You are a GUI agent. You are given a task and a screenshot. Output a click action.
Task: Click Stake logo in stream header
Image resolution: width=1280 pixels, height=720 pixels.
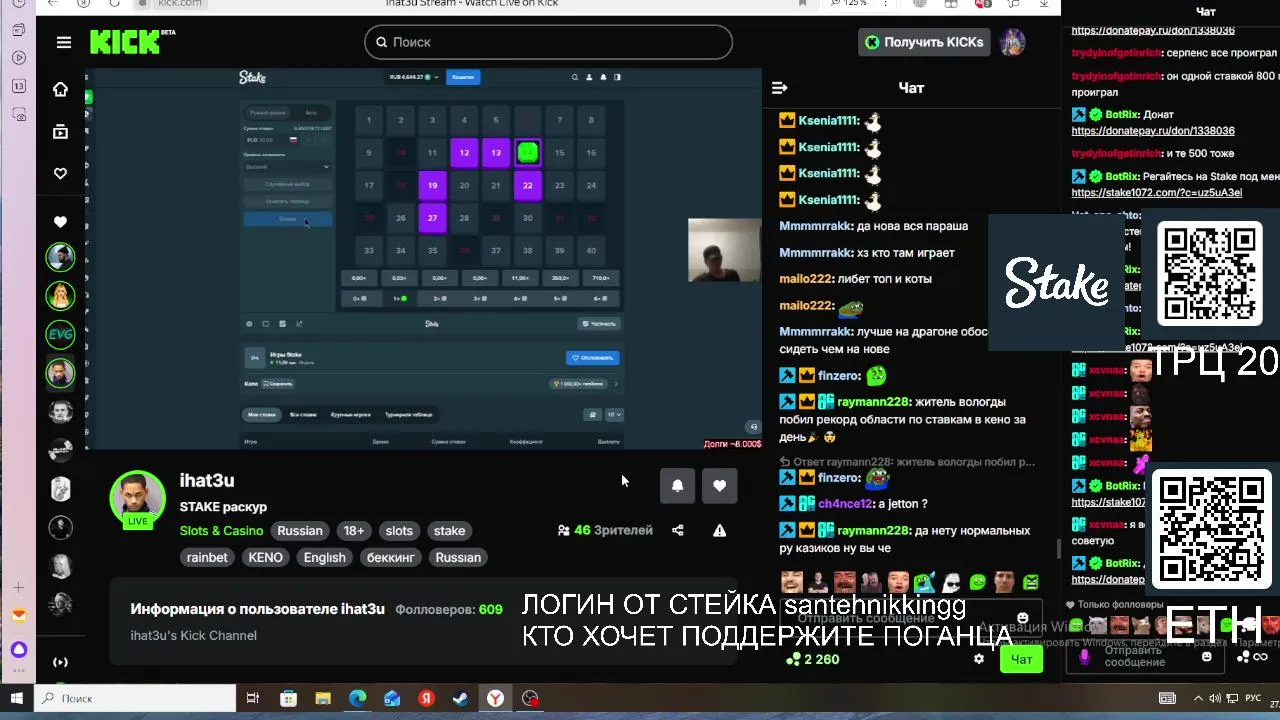[252, 77]
